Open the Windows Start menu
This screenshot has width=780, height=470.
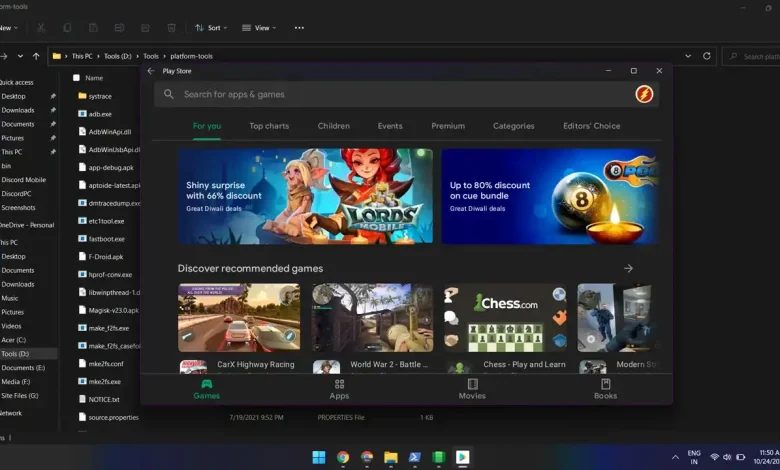click(319, 457)
